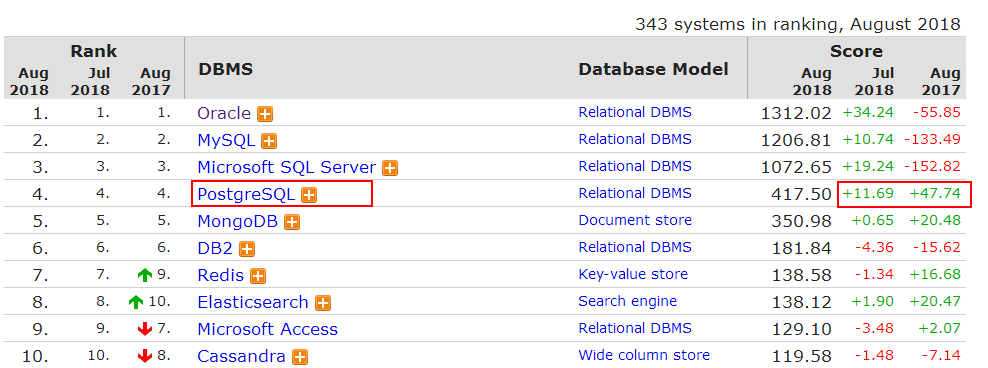Click plus icon after Microsoft SQL Server
988x368 pixels.
[x=390, y=168]
